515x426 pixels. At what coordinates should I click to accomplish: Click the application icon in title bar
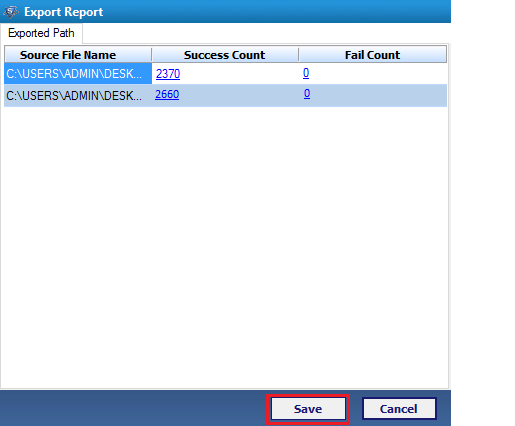coord(11,12)
